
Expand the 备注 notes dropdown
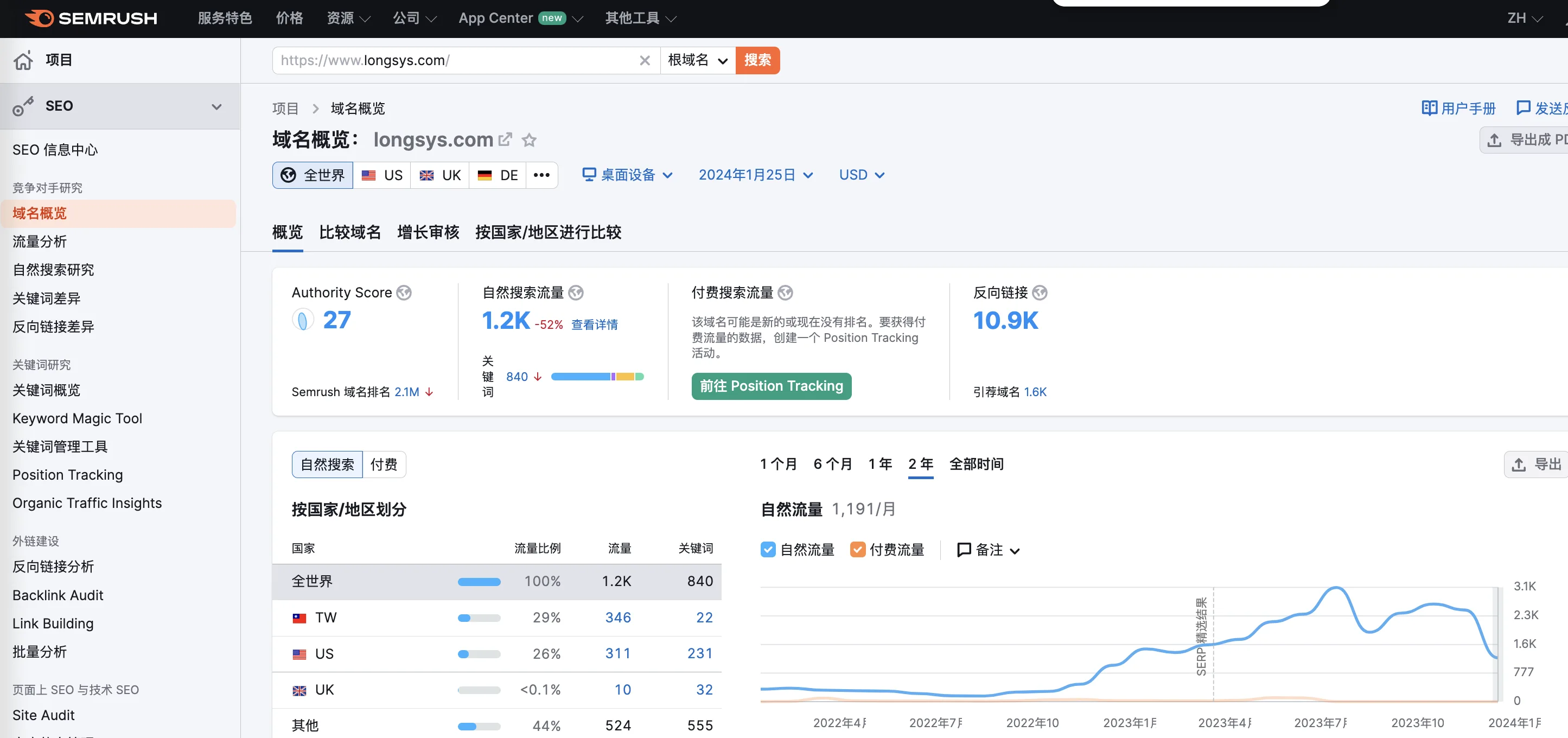(1014, 550)
